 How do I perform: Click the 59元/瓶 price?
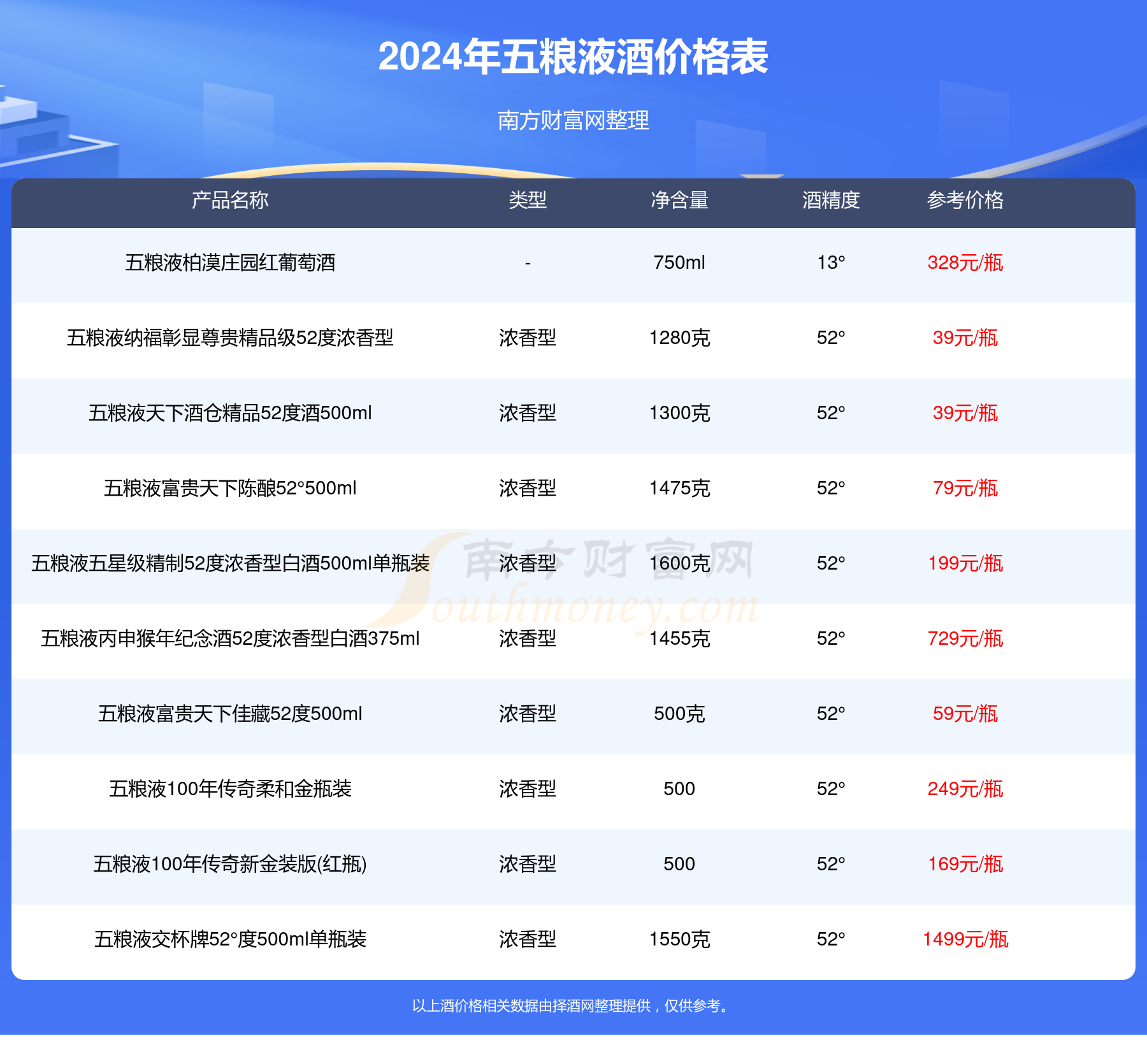click(965, 714)
